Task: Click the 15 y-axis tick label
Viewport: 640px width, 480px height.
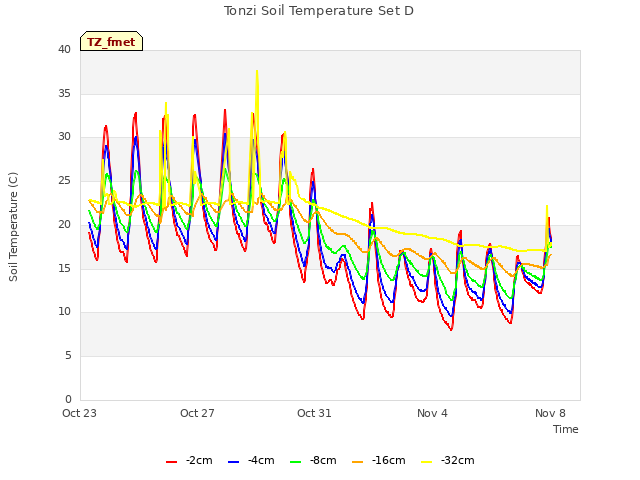Action: (64, 268)
